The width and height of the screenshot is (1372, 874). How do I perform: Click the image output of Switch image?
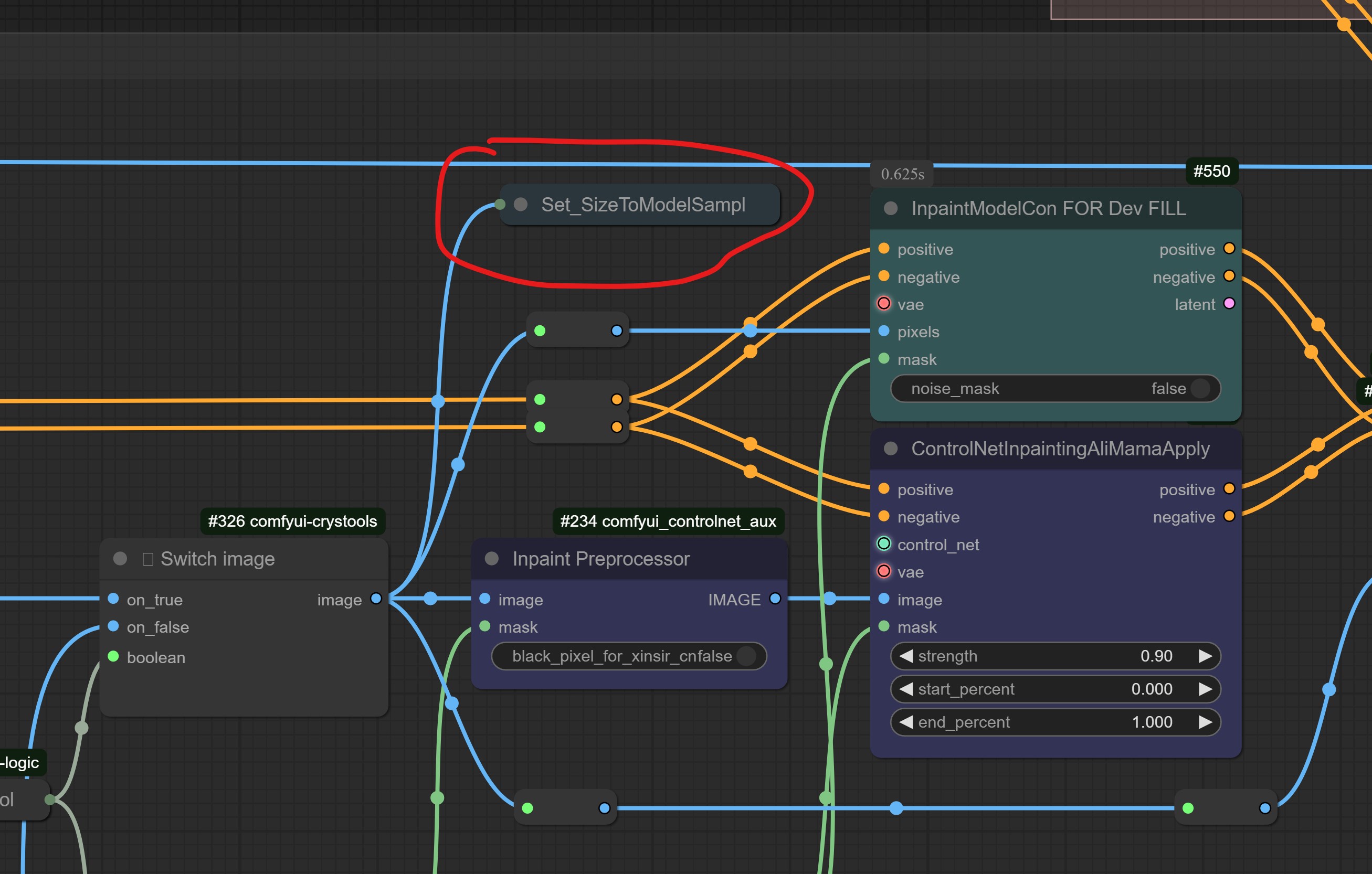point(376,599)
